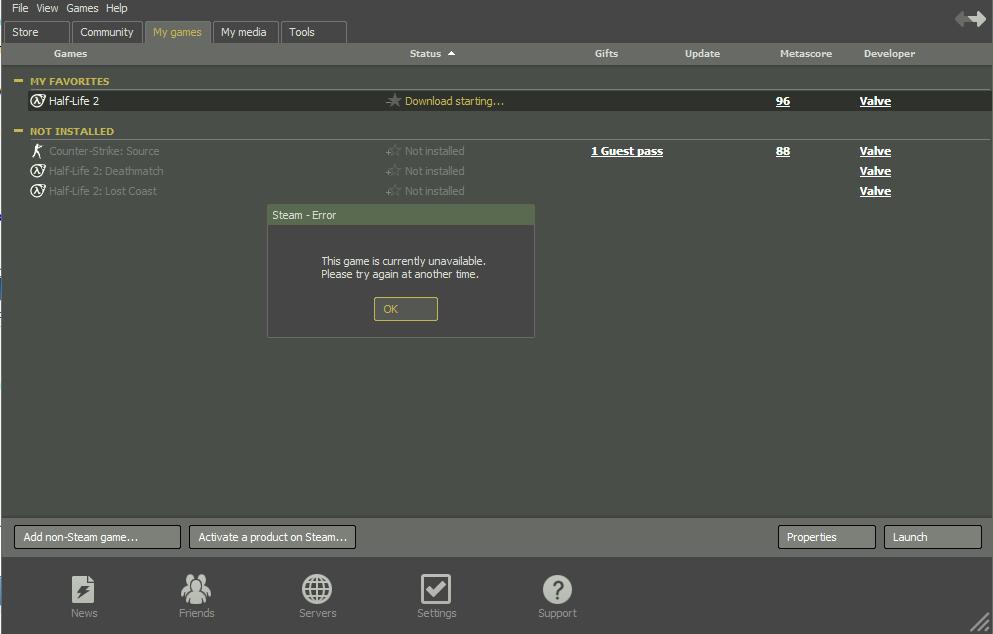Viewport: 993px width, 634px height.
Task: Switch to the Community tab
Action: tap(107, 32)
